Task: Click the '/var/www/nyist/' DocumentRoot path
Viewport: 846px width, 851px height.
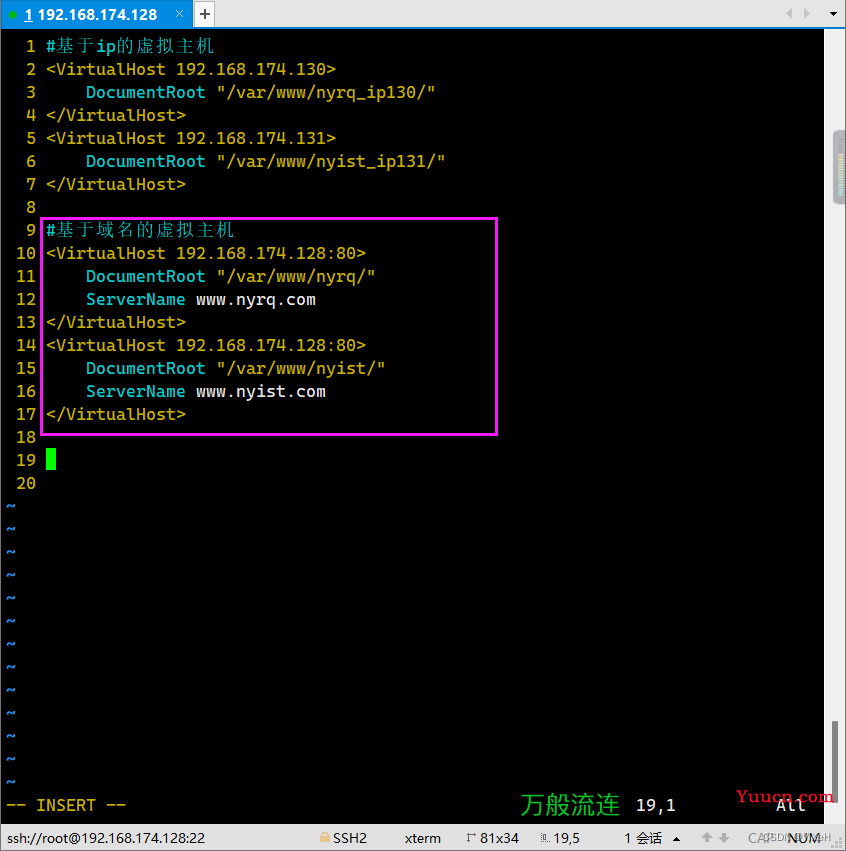Action: point(301,369)
